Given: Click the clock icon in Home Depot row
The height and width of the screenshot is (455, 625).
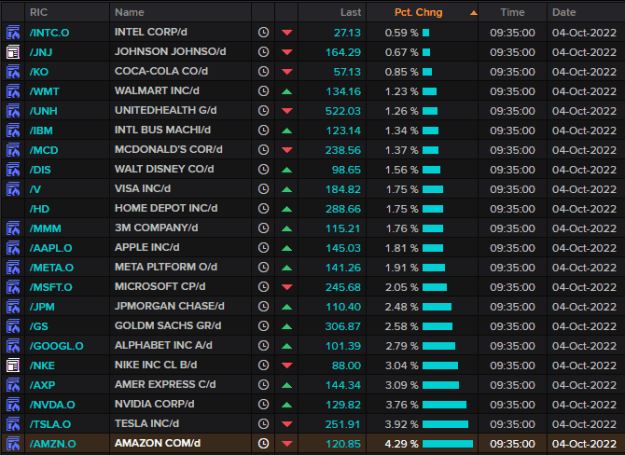Looking at the screenshot, I should coord(263,208).
